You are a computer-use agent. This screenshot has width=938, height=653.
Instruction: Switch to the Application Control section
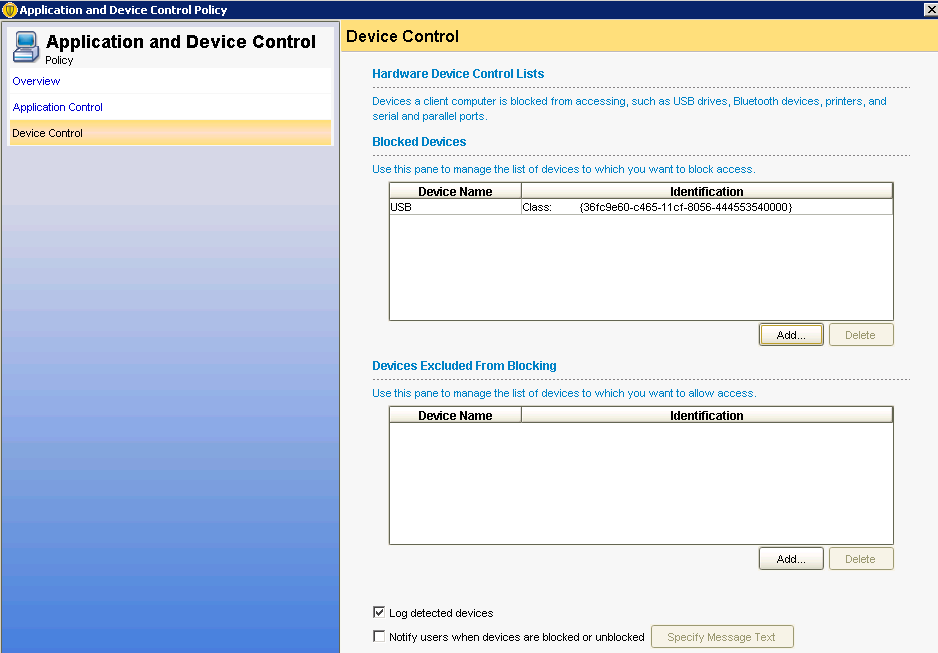(x=57, y=107)
